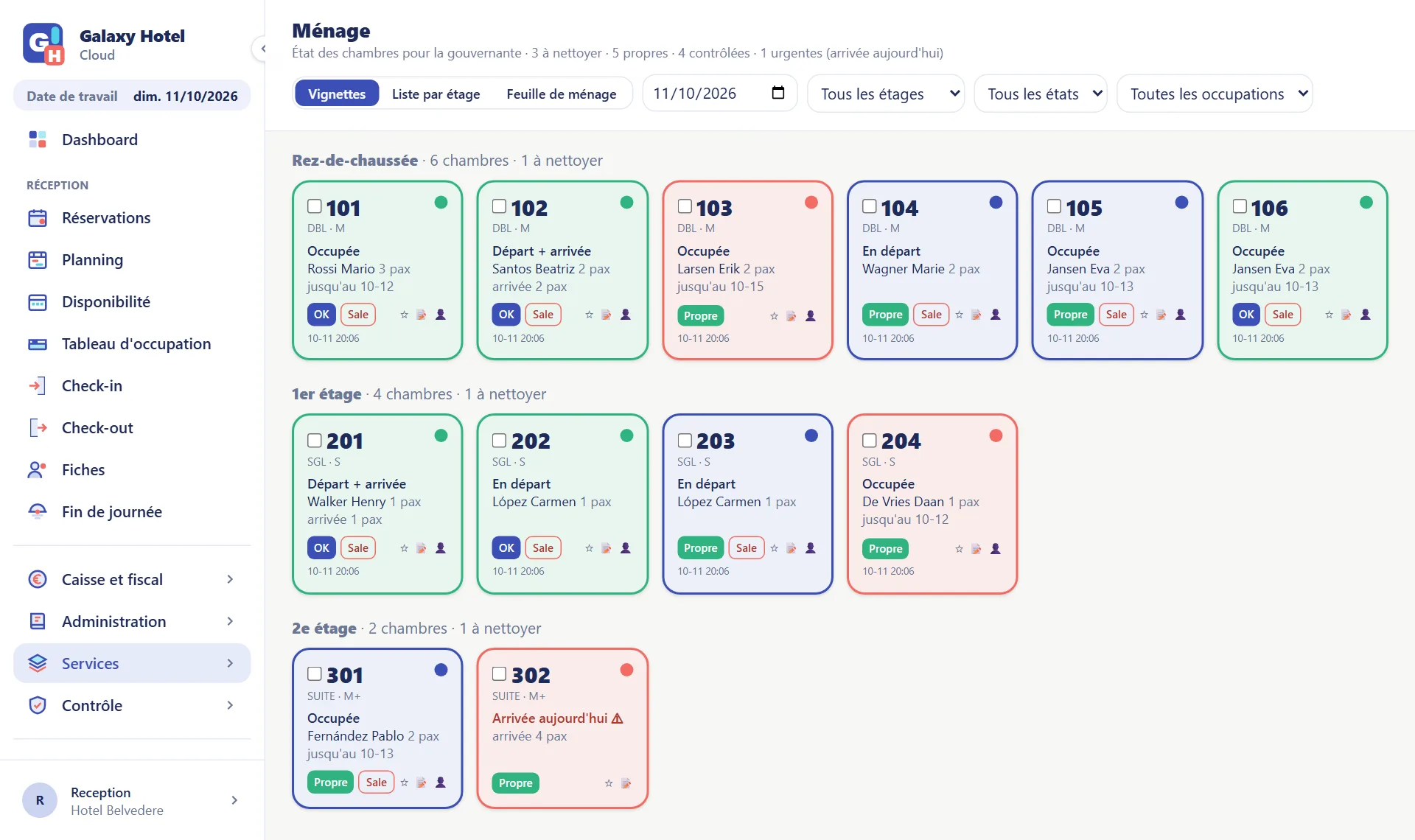Click the blue status dot on room 104

[996, 202]
